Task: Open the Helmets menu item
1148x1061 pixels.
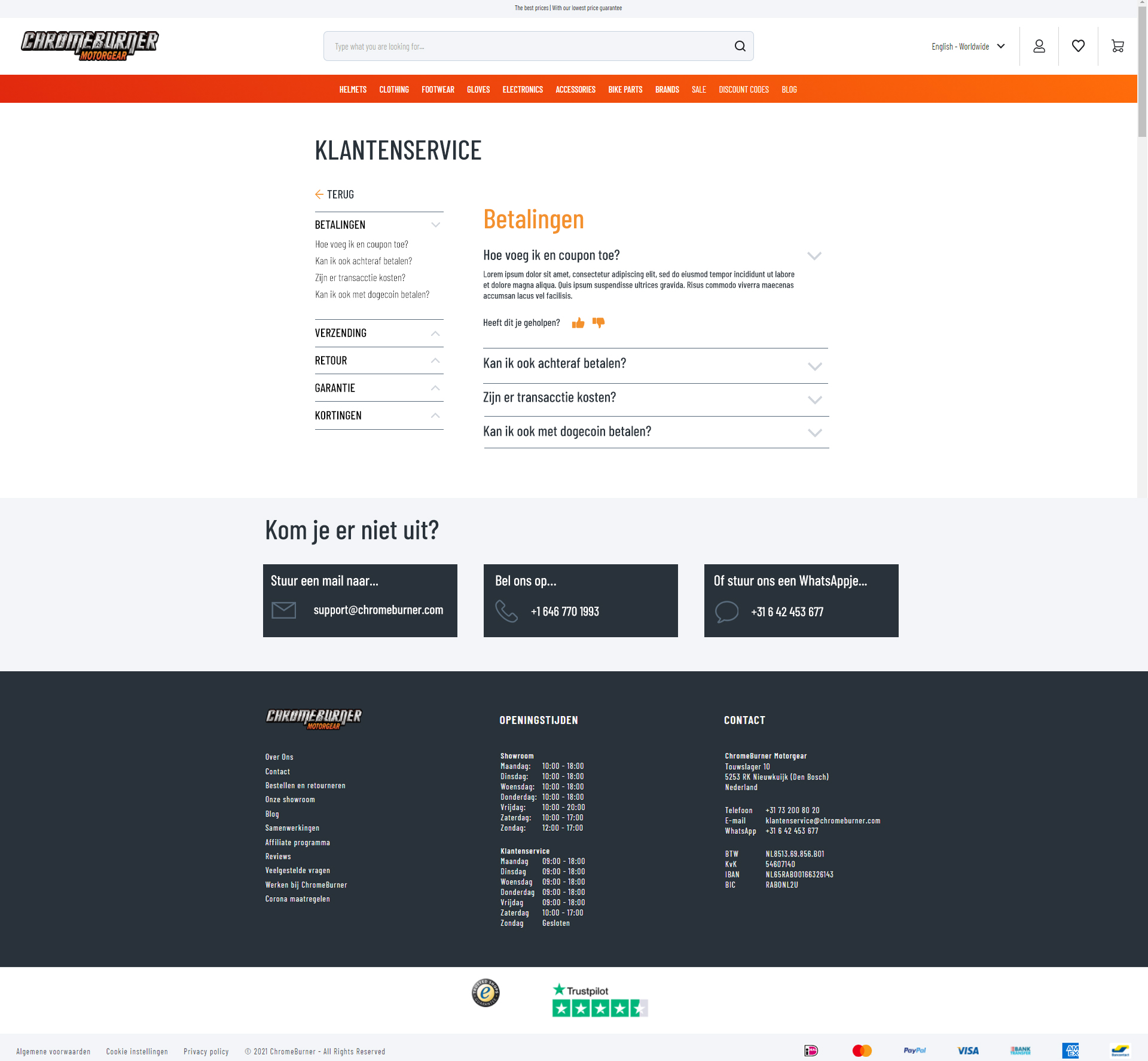Action: pos(353,90)
